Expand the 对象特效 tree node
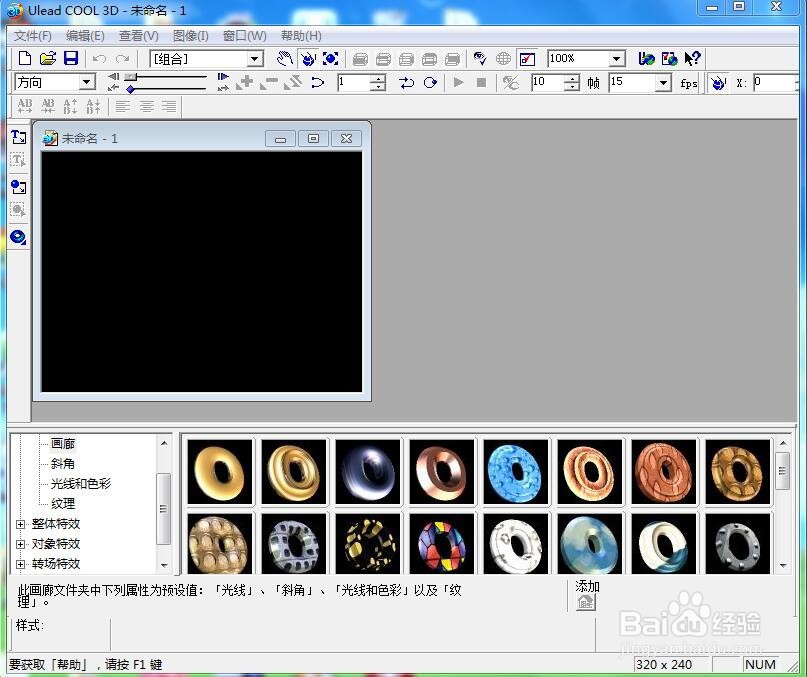This screenshot has width=807, height=677. pyautogui.click(x=21, y=544)
